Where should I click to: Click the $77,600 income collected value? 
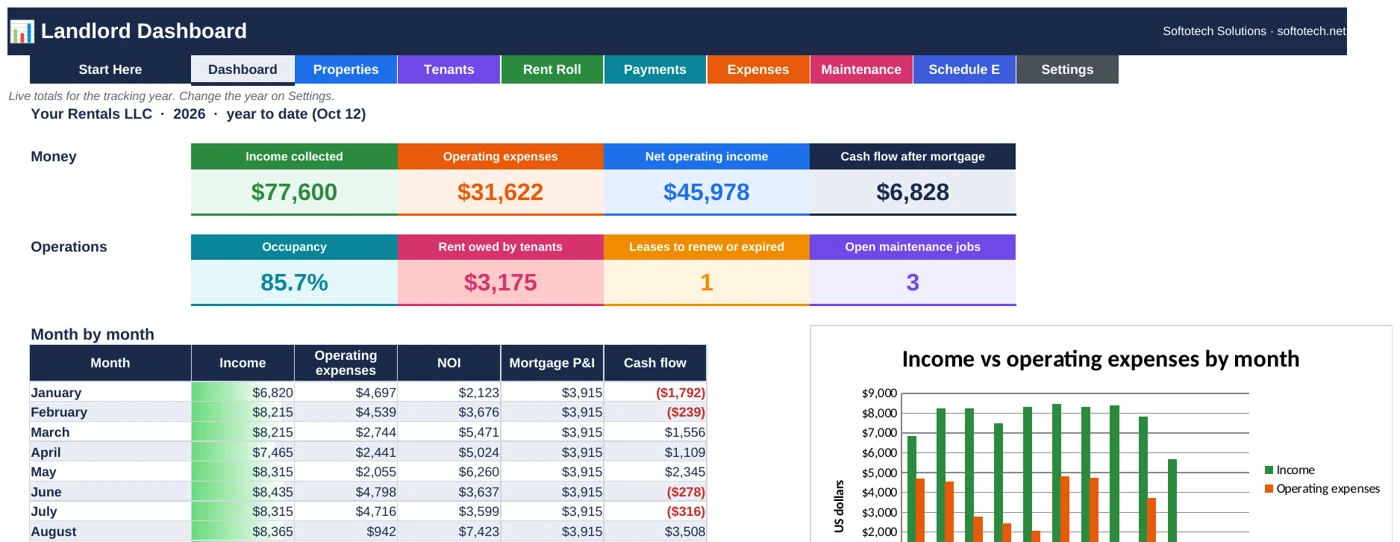pos(294,192)
